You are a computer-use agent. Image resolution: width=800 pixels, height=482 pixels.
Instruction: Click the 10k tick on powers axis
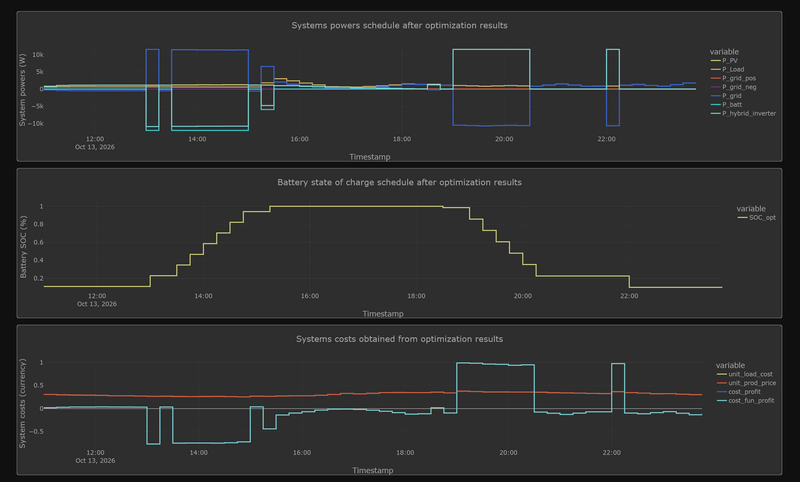pos(38,55)
